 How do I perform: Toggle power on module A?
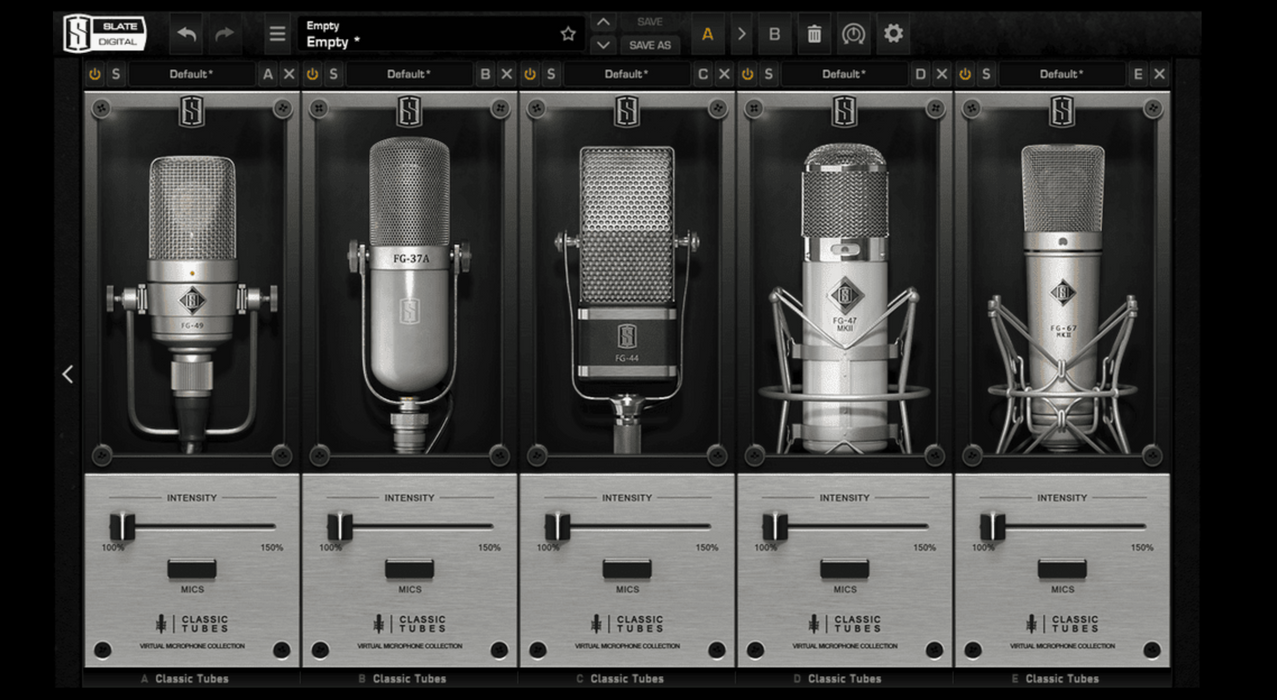[95, 74]
